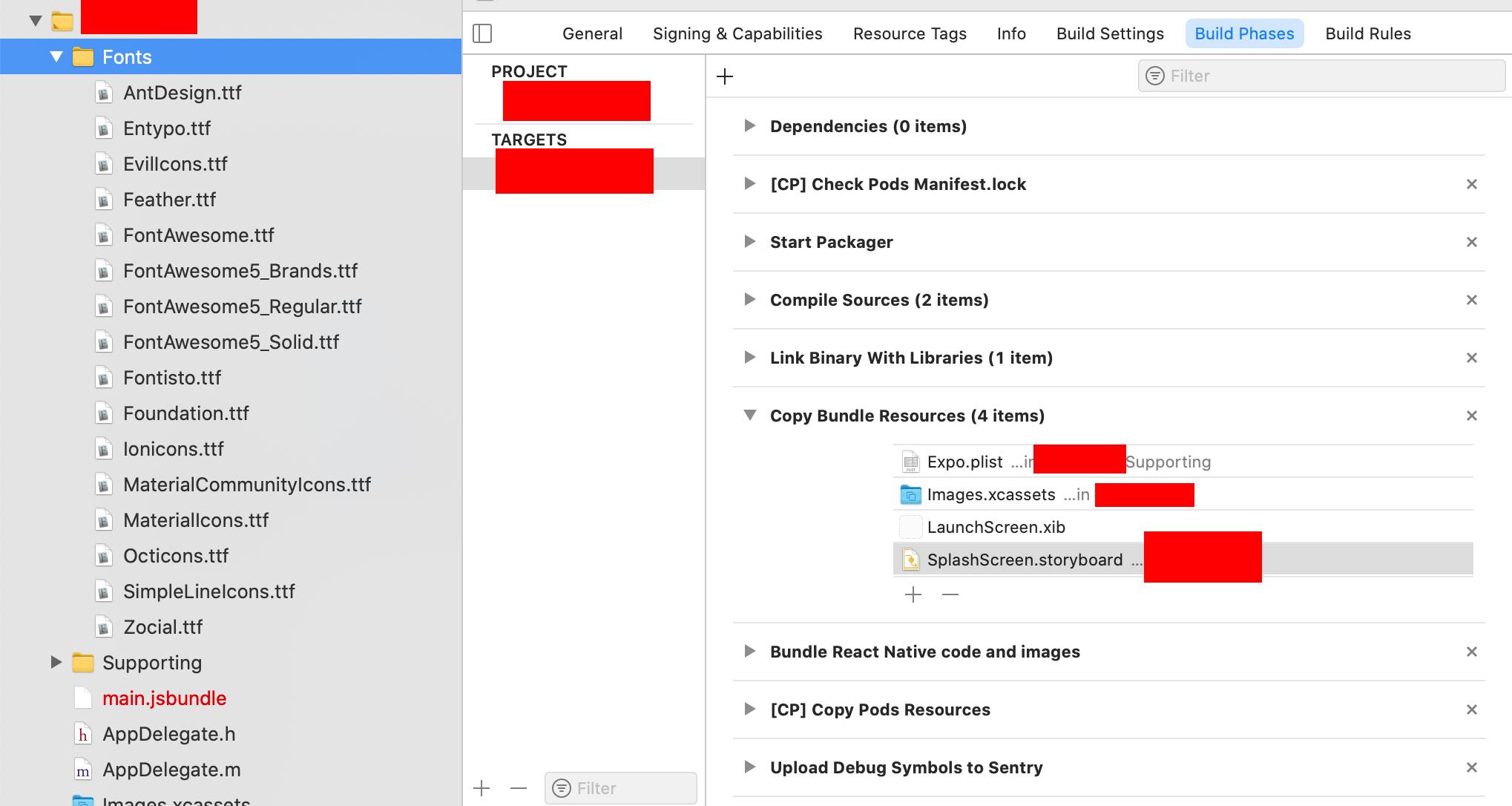Open the Signing & Capabilities tab
The width and height of the screenshot is (1512, 806).
click(737, 33)
